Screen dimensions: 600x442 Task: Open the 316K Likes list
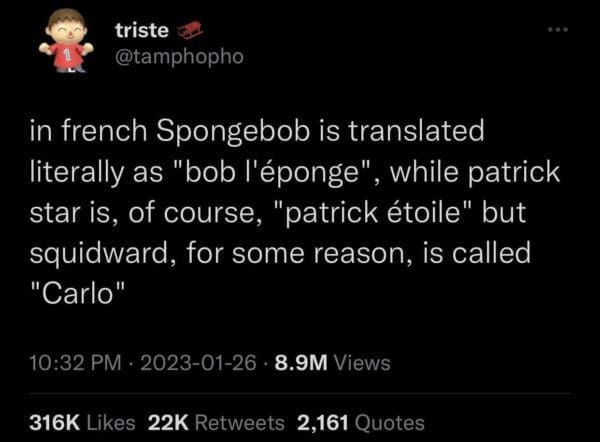[x=86, y=423]
